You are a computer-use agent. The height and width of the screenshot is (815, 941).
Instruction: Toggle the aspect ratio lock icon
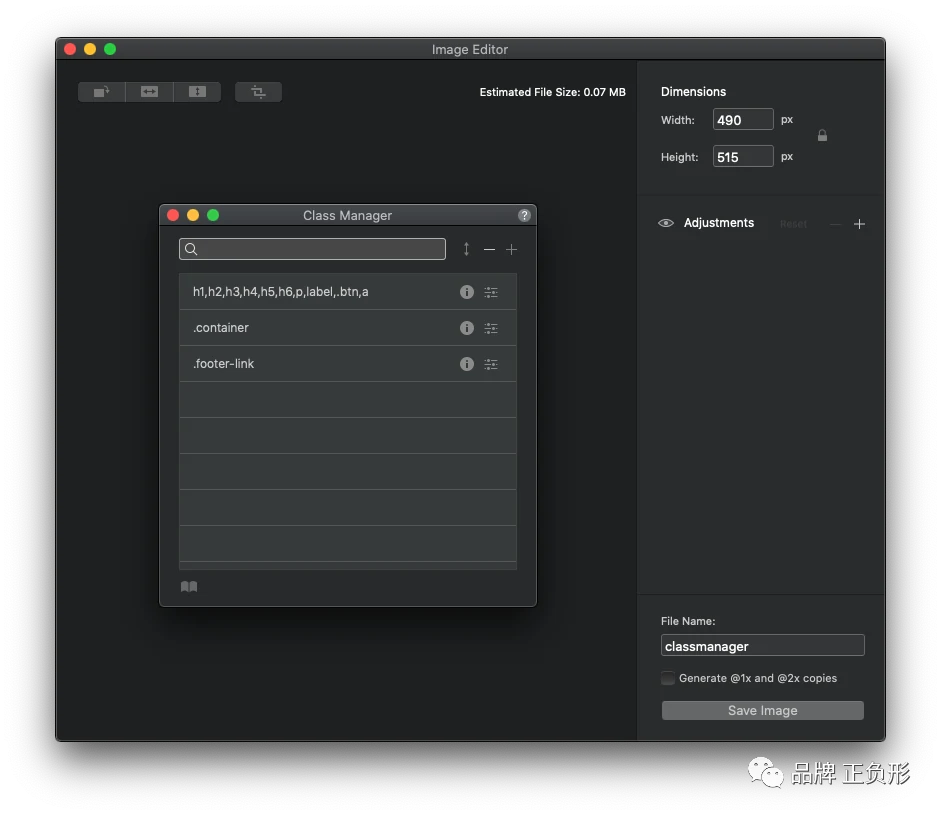coord(822,136)
